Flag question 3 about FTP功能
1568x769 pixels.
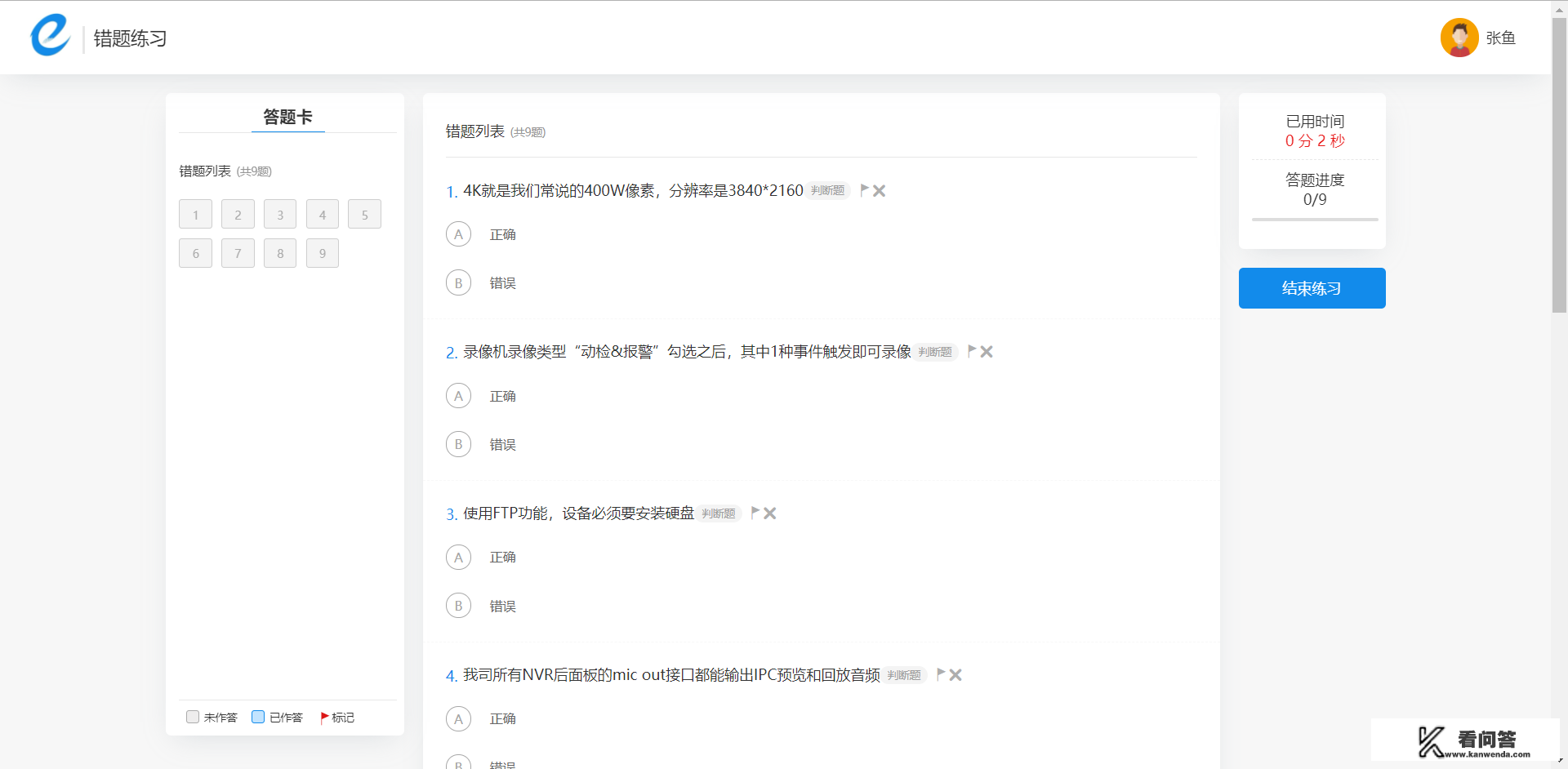pyautogui.click(x=755, y=513)
